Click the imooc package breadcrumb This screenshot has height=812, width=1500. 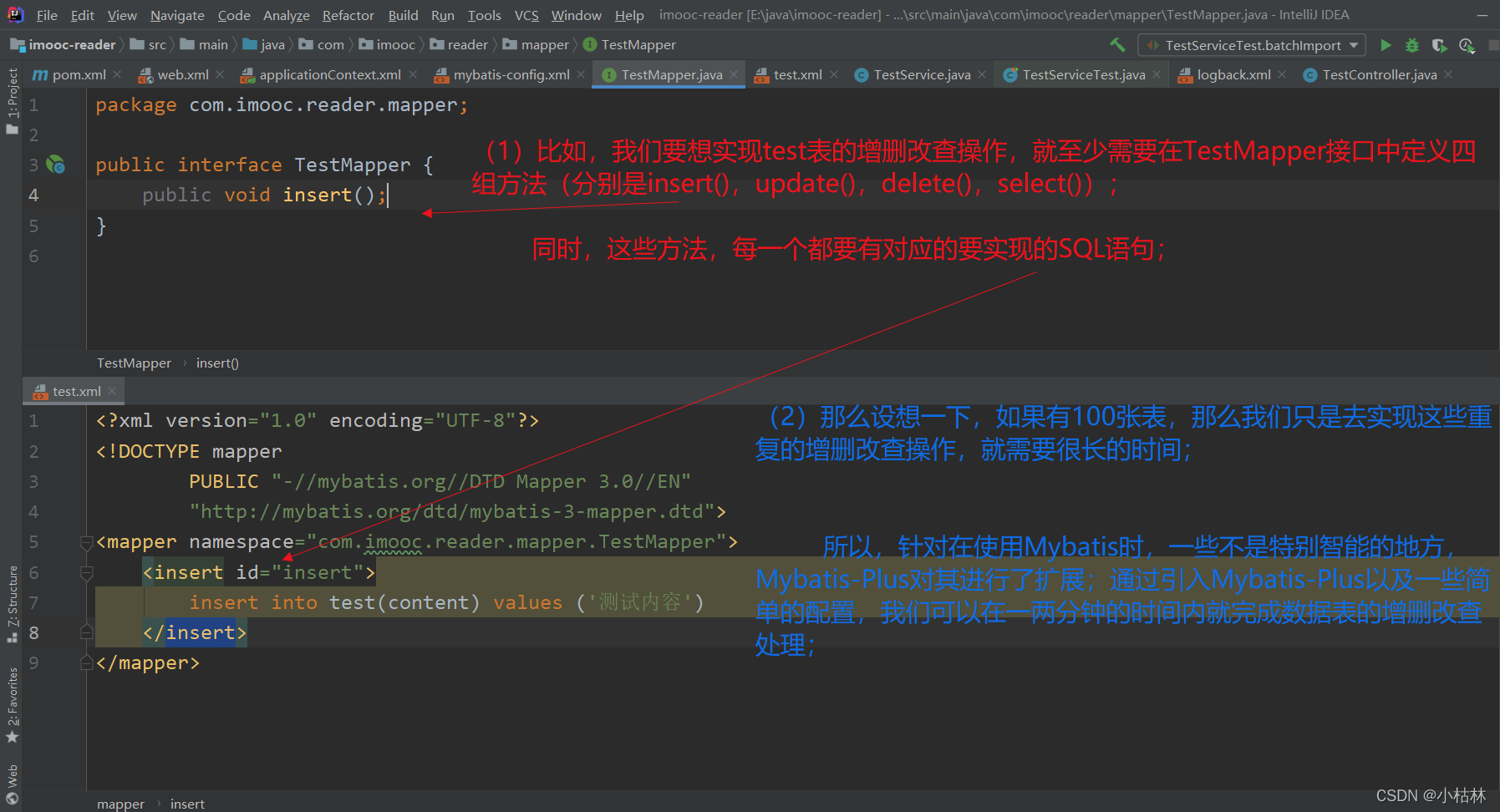[387, 45]
